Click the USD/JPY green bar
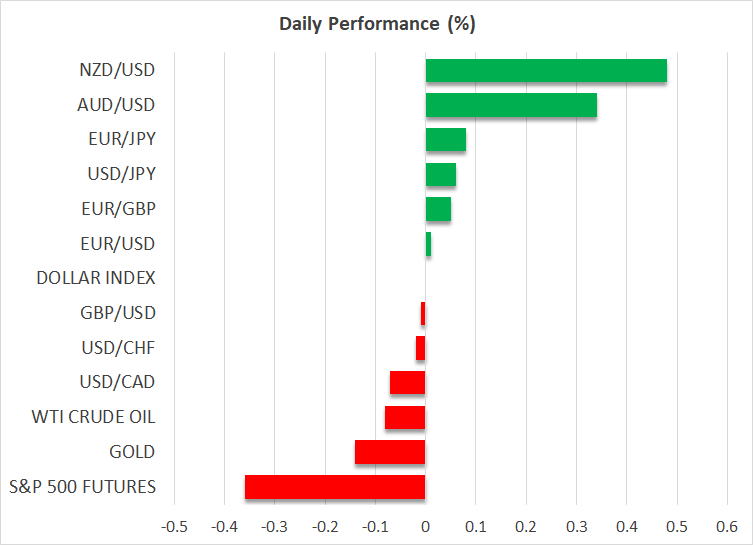753x545 pixels. click(x=441, y=174)
